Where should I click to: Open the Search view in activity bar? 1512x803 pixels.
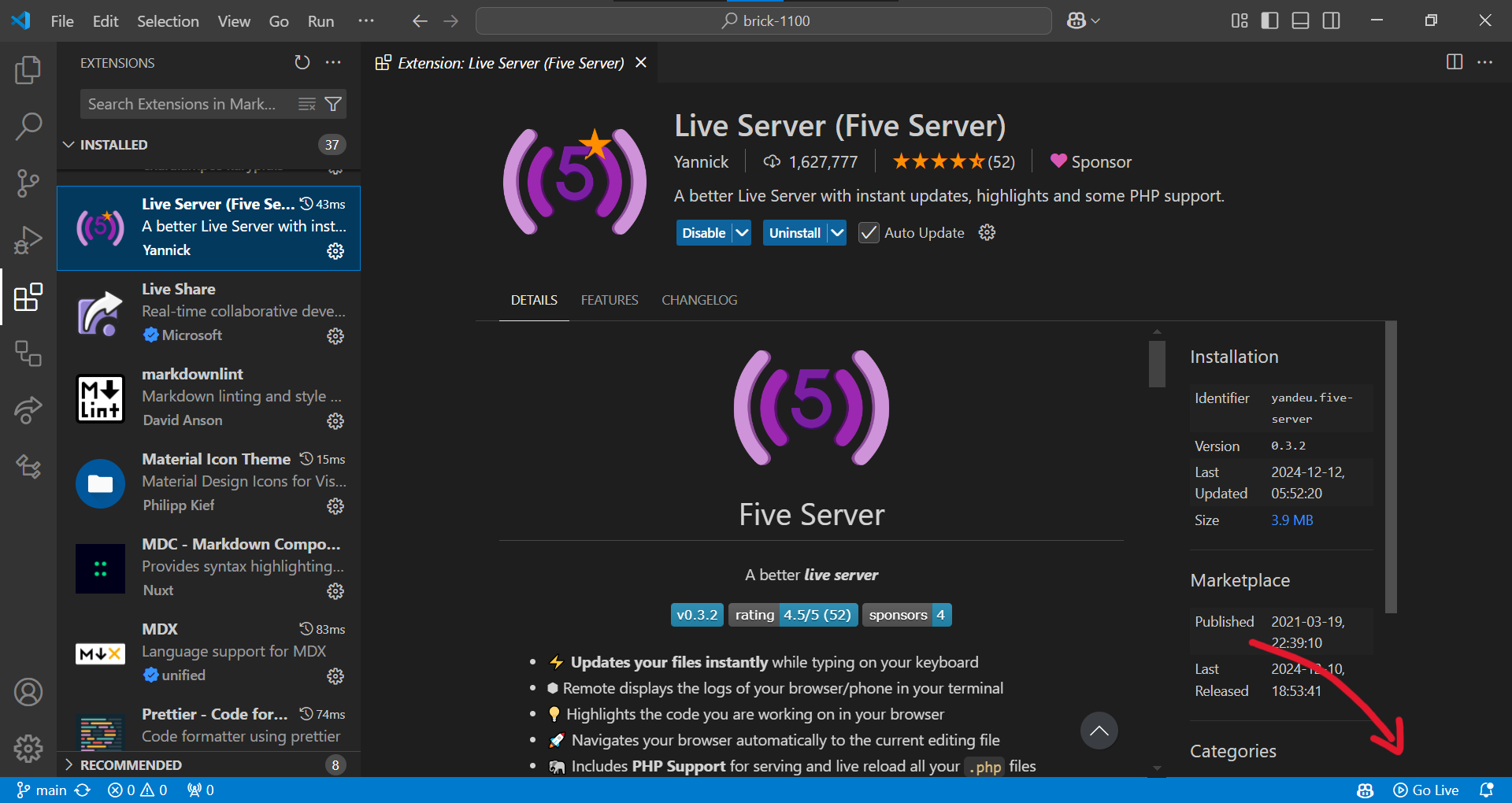28,126
